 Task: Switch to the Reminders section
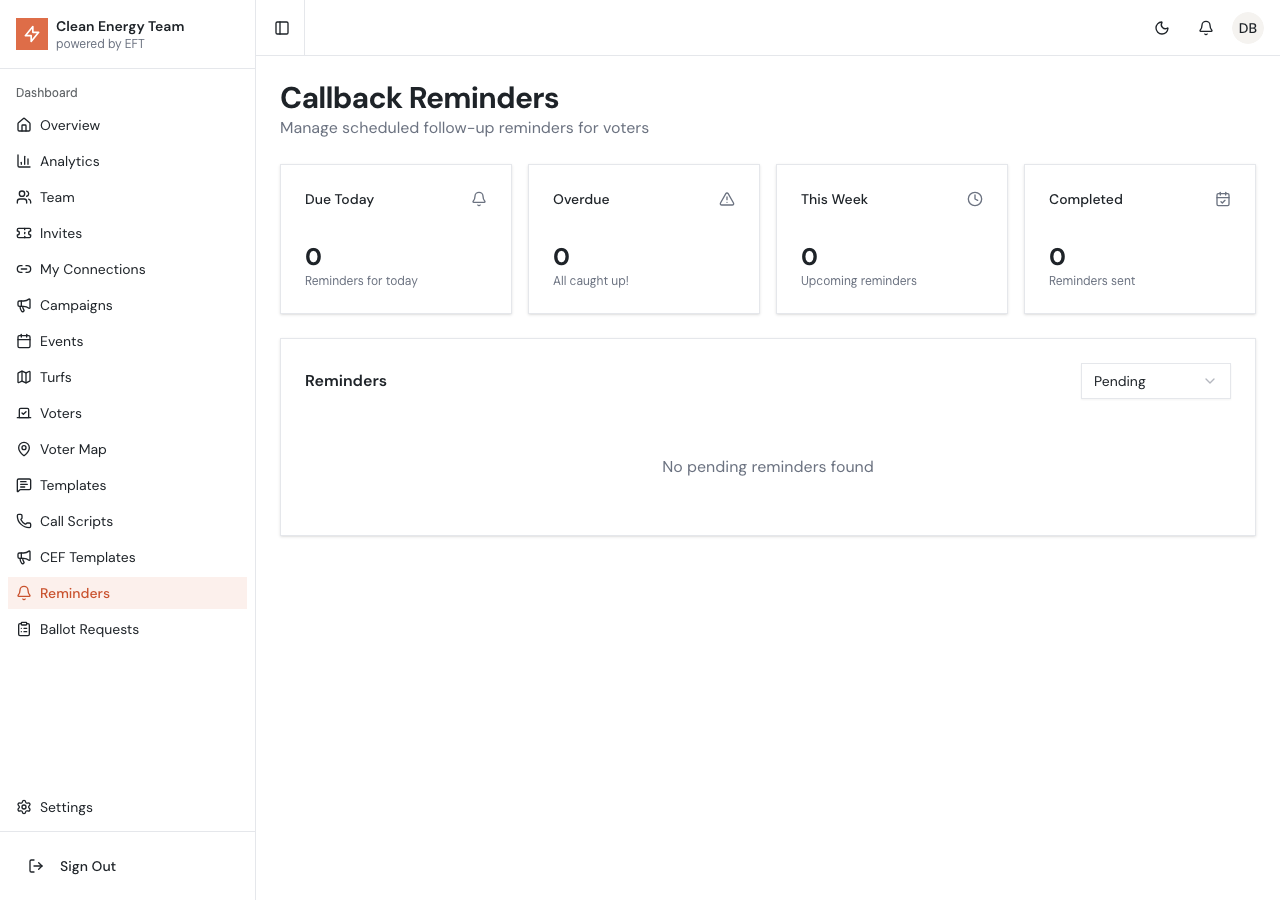pyautogui.click(x=75, y=593)
